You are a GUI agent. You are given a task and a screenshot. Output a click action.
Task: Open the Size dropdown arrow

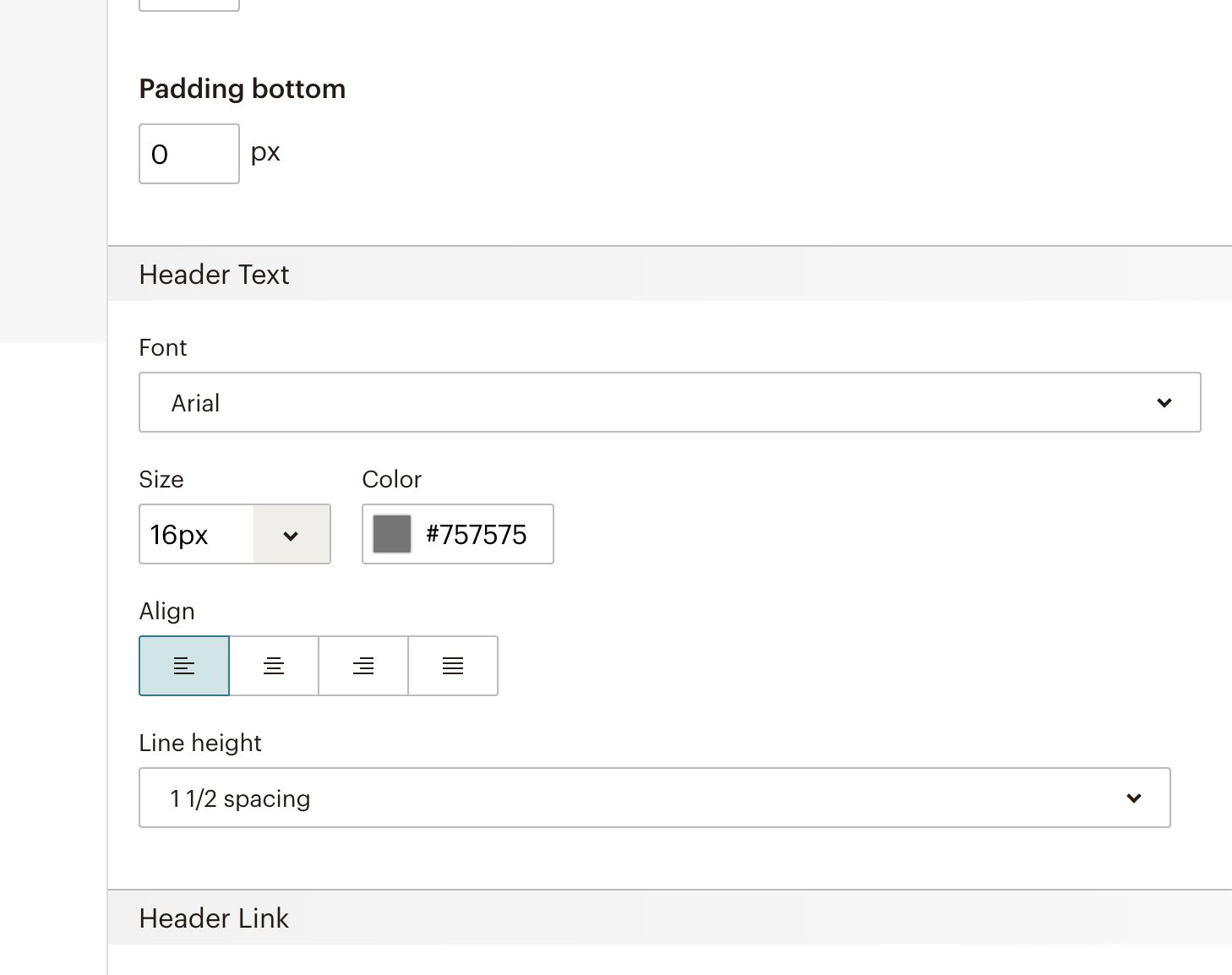(x=291, y=535)
